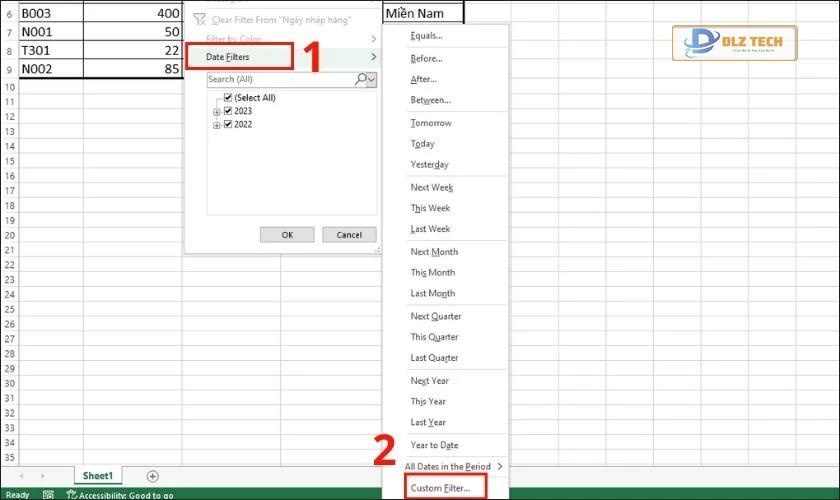Select the Between... date filter option
Viewport: 840px width, 500px height.
431,100
